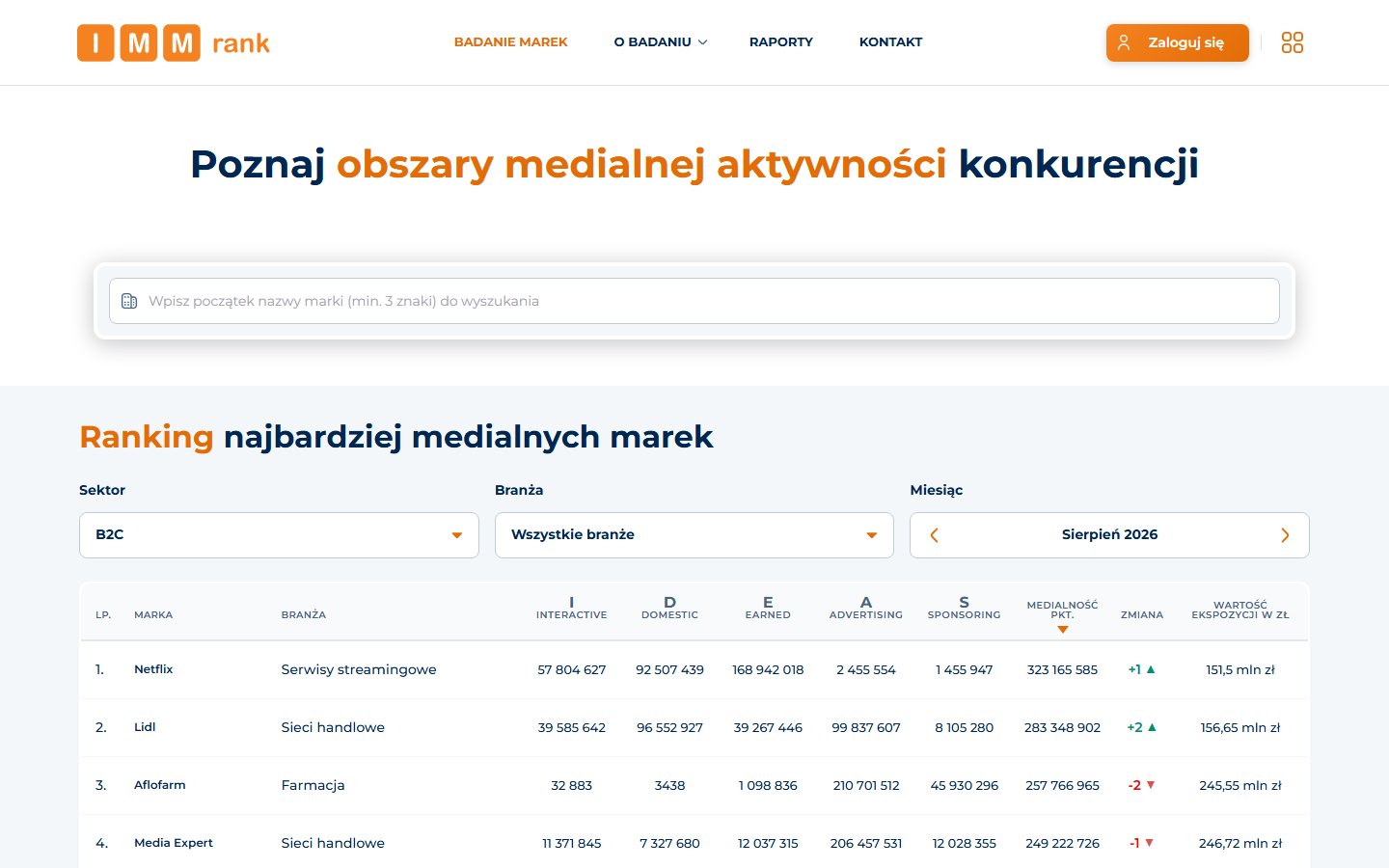This screenshot has width=1389, height=868.
Task: Go to previous month arrow
Action: (934, 535)
